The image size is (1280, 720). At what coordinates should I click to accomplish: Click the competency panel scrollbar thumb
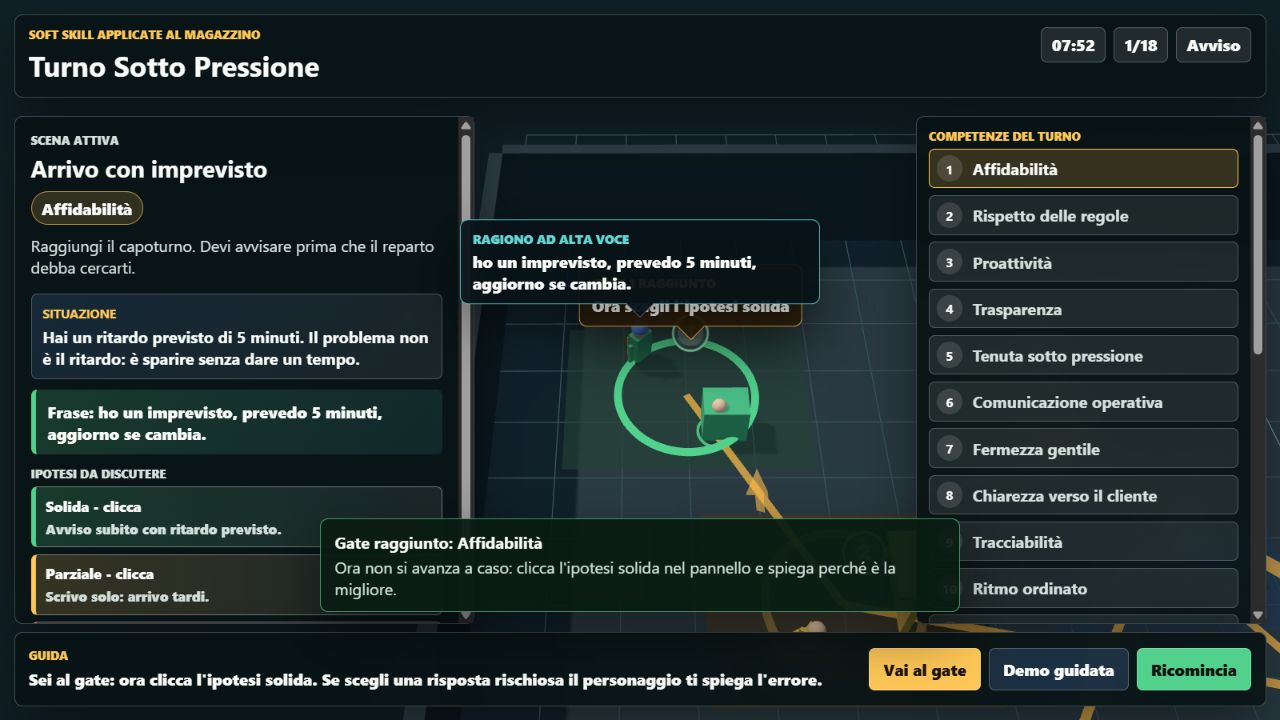click(x=1258, y=244)
